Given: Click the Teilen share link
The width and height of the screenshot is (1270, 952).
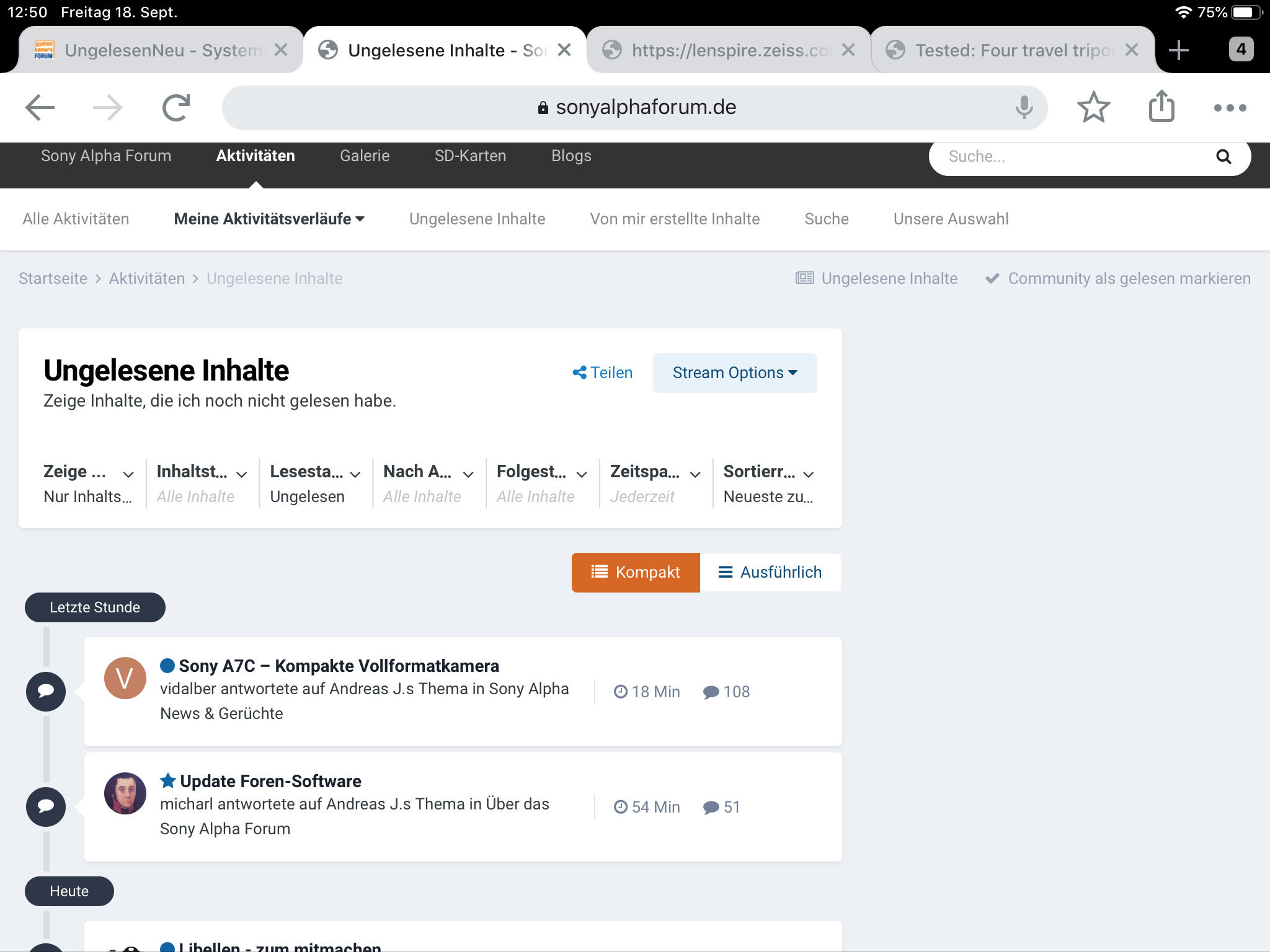Looking at the screenshot, I should coord(603,372).
